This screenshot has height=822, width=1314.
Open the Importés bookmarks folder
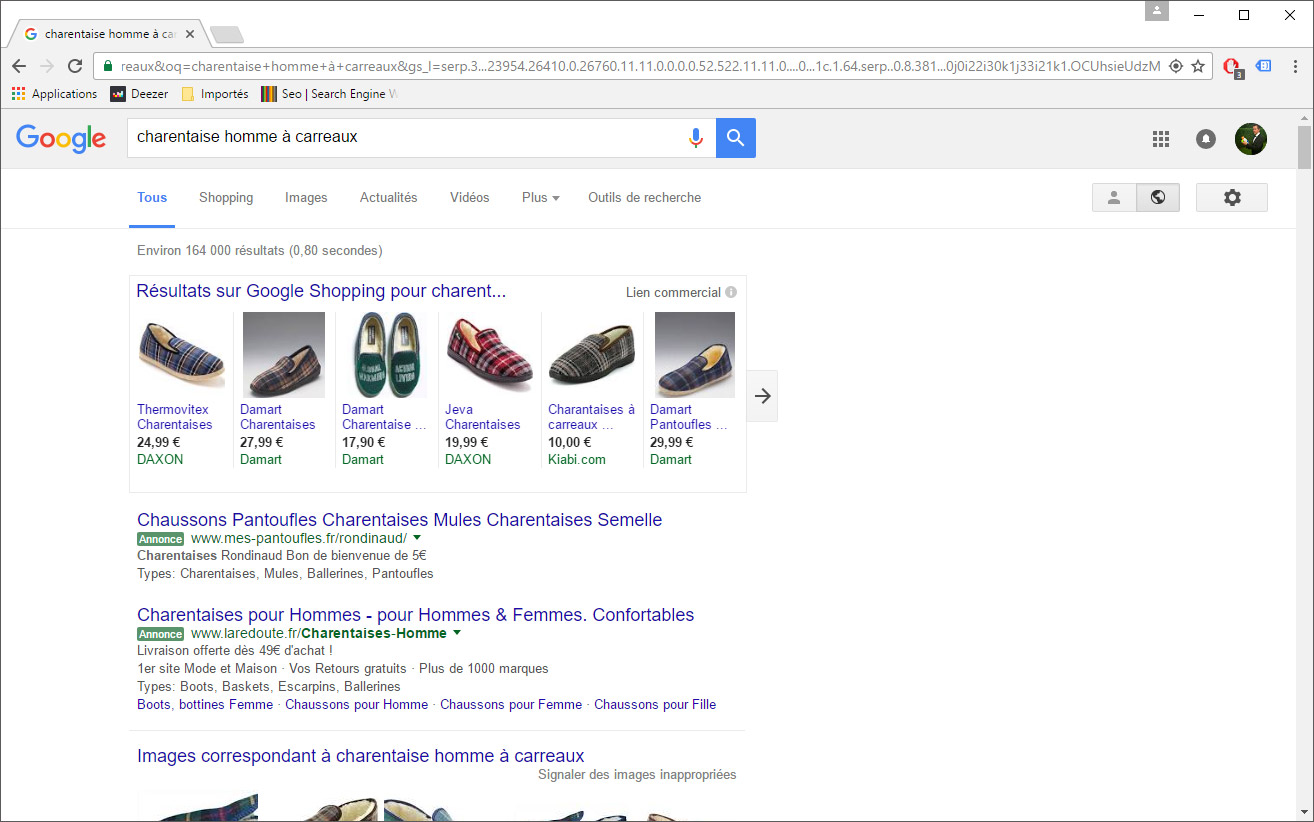215,94
